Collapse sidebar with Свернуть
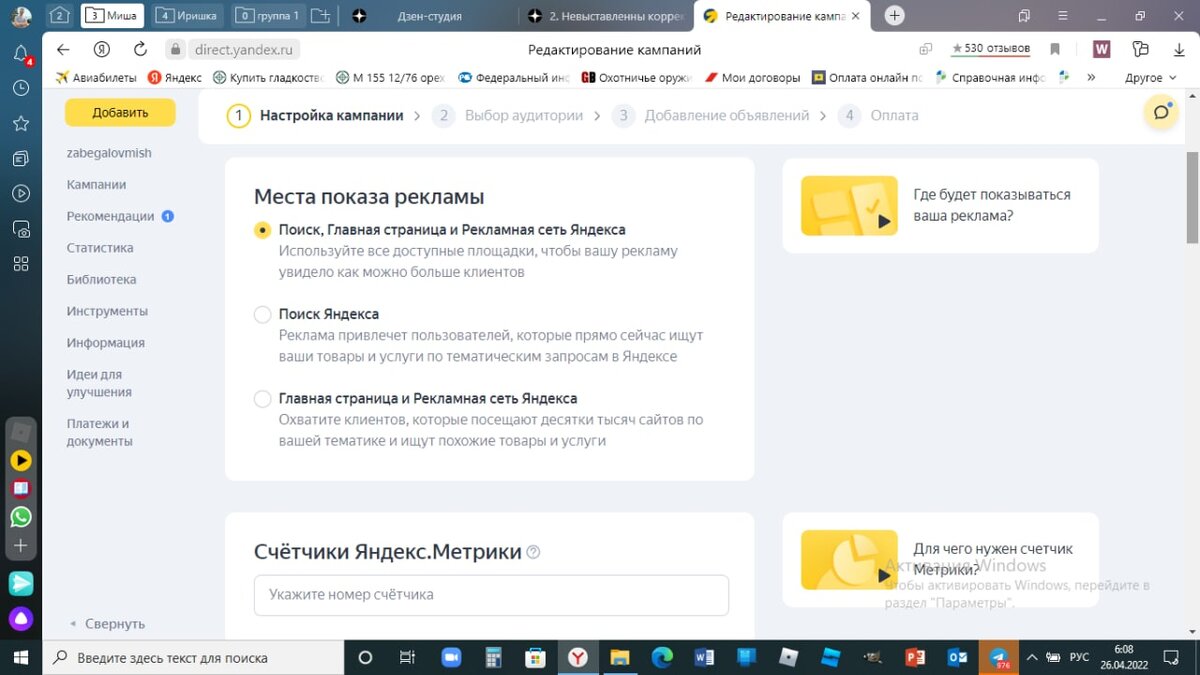The height and width of the screenshot is (675, 1200). (x=107, y=623)
